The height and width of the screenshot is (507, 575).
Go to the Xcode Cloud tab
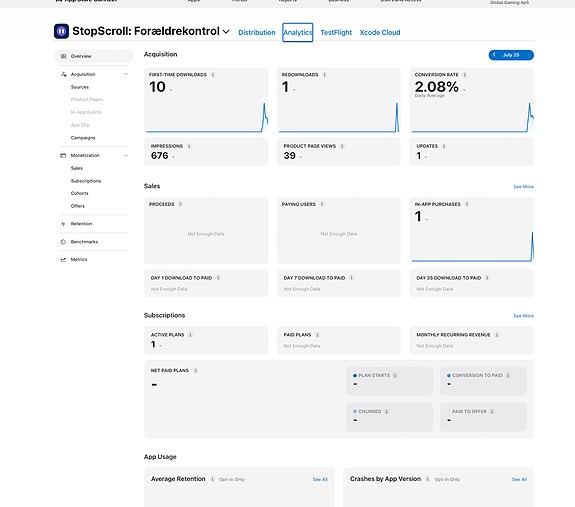[x=380, y=32]
